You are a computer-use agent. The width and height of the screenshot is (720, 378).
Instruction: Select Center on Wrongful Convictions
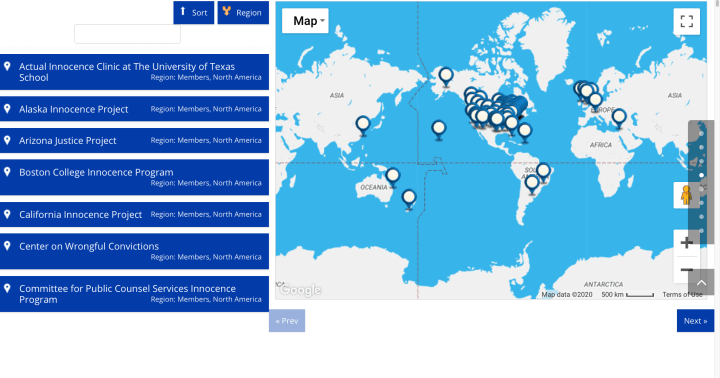pos(134,251)
